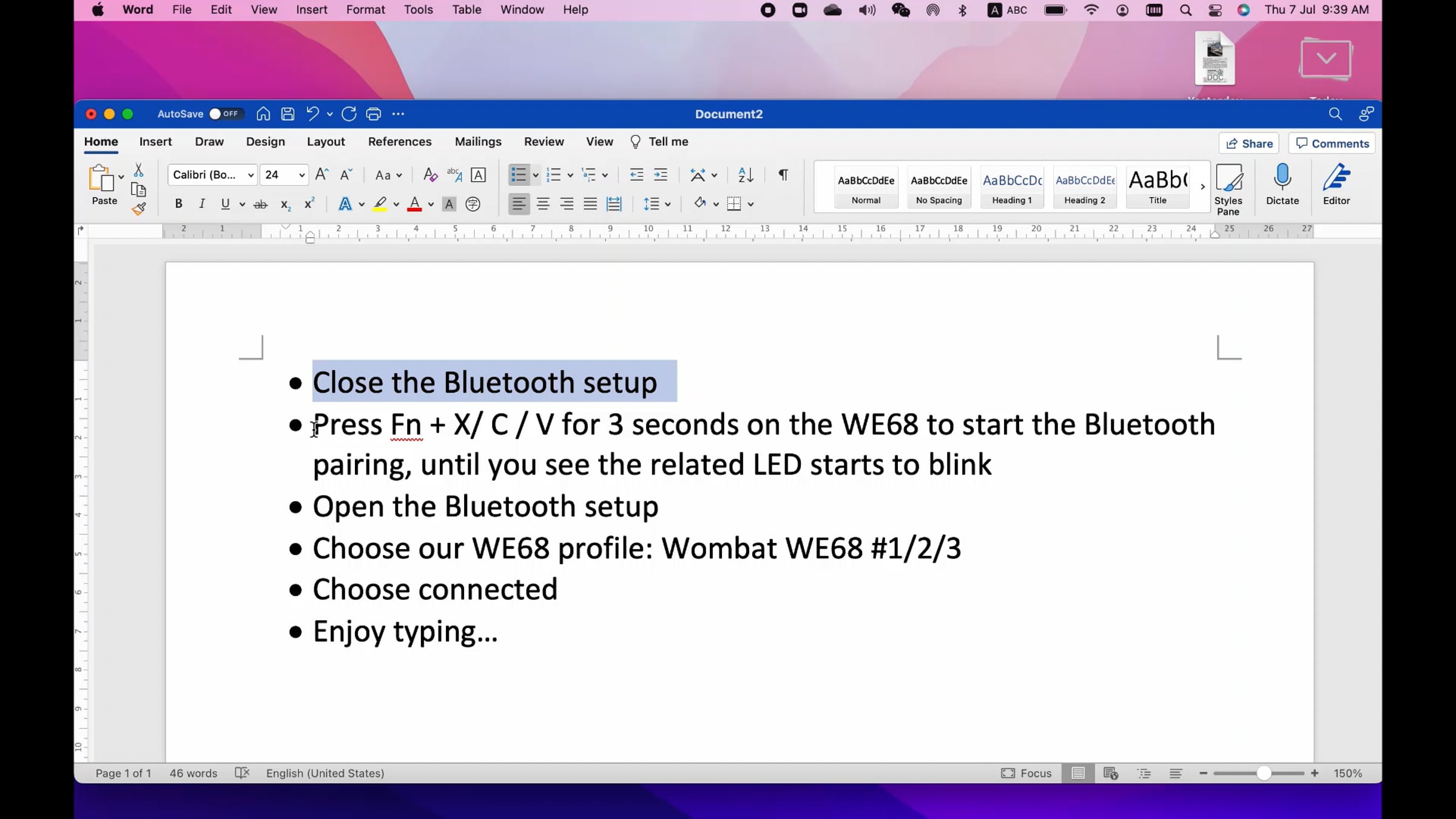The width and height of the screenshot is (1456, 819).
Task: Open the underline style dropdown arrow
Action: [242, 204]
